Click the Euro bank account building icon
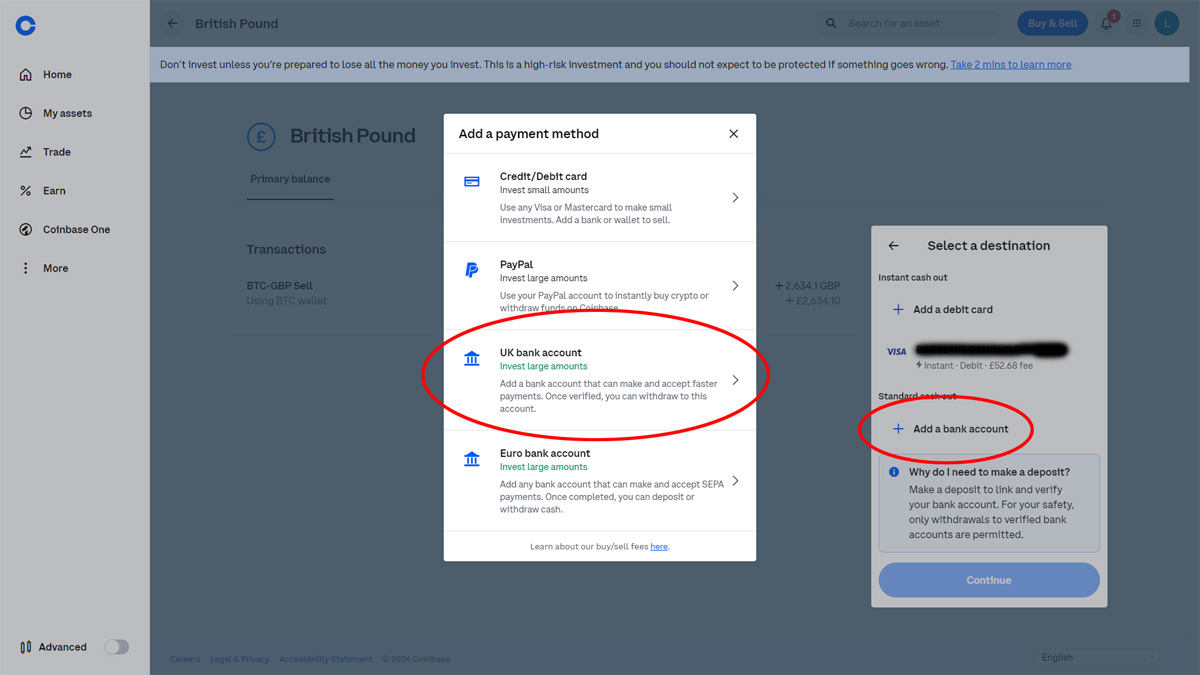1200x675 pixels. click(x=472, y=459)
